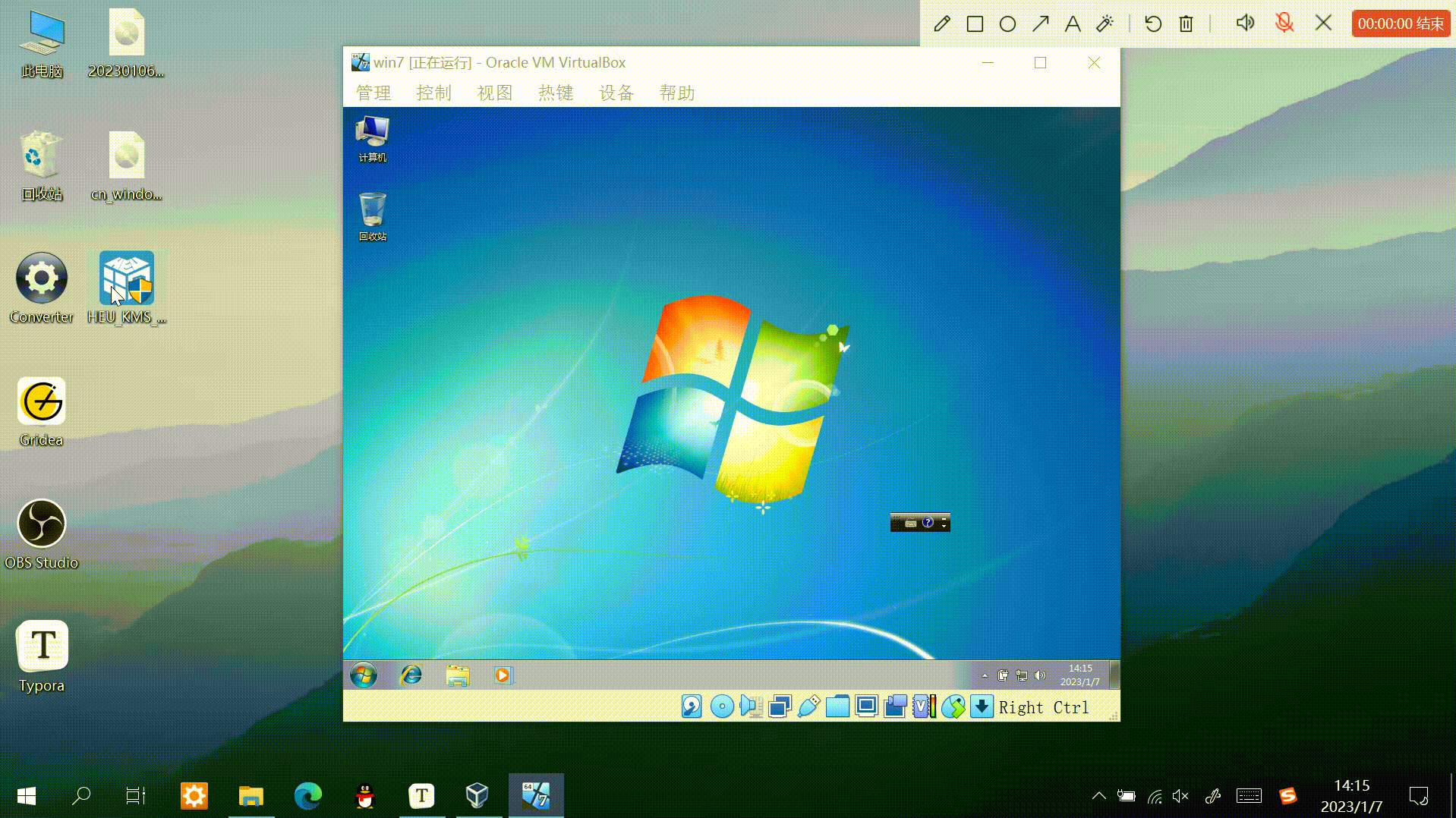Click the 00:00:00 结束 stop button

pos(1401,24)
